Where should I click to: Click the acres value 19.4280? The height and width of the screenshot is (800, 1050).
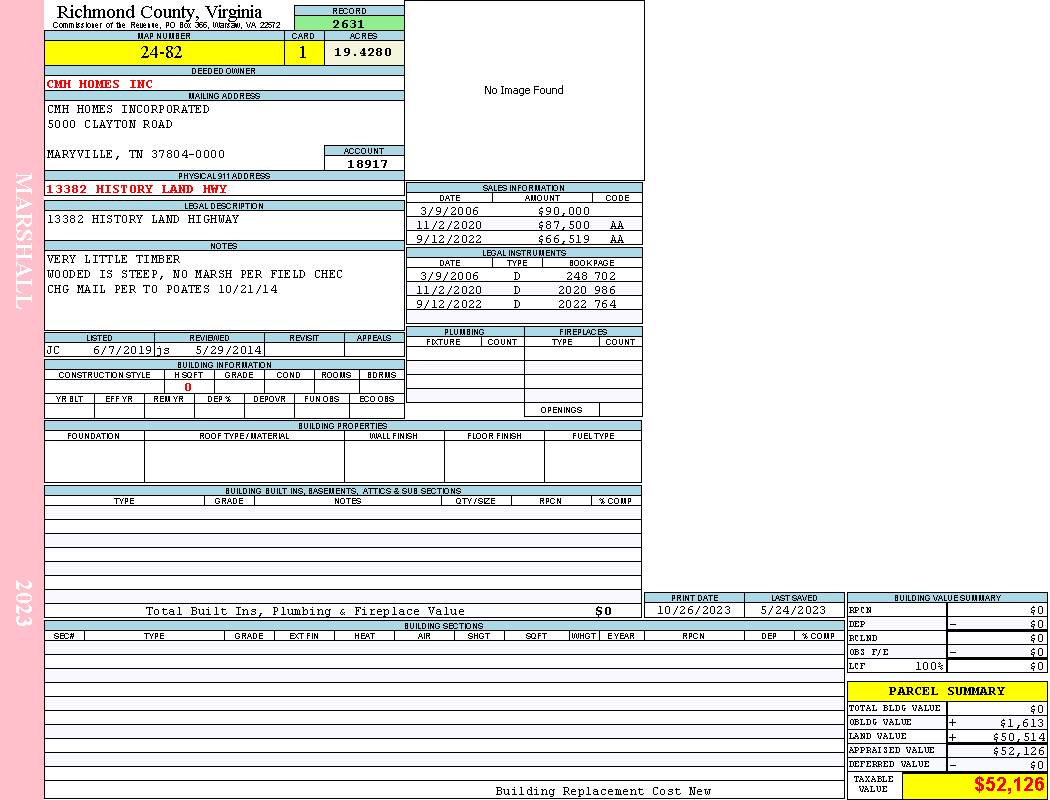363,53
